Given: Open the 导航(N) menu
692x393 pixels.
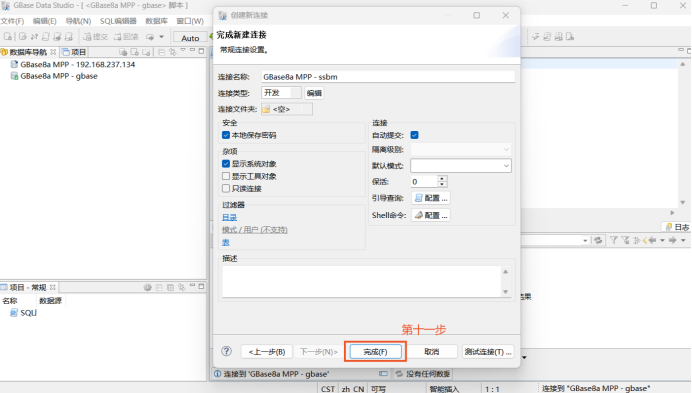Looking at the screenshot, I should click(x=78, y=21).
